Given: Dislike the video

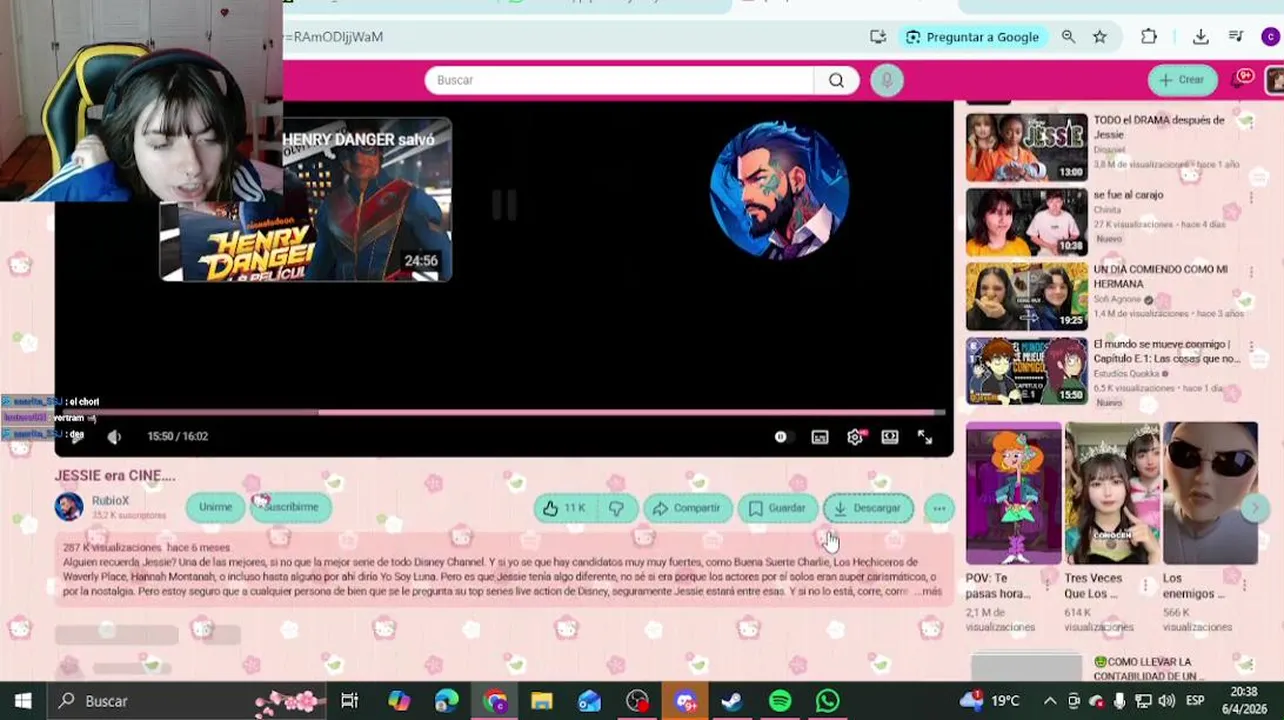Looking at the screenshot, I should click(x=616, y=508).
